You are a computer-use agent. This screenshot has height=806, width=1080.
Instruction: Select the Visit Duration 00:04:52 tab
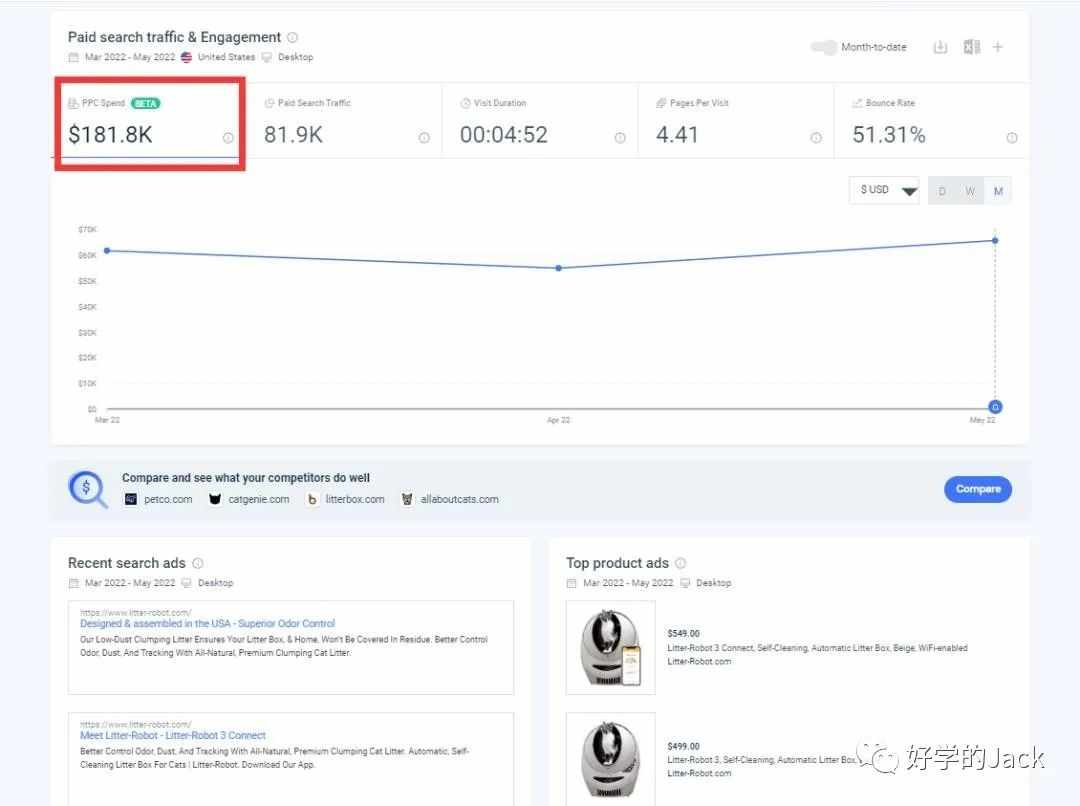540,121
